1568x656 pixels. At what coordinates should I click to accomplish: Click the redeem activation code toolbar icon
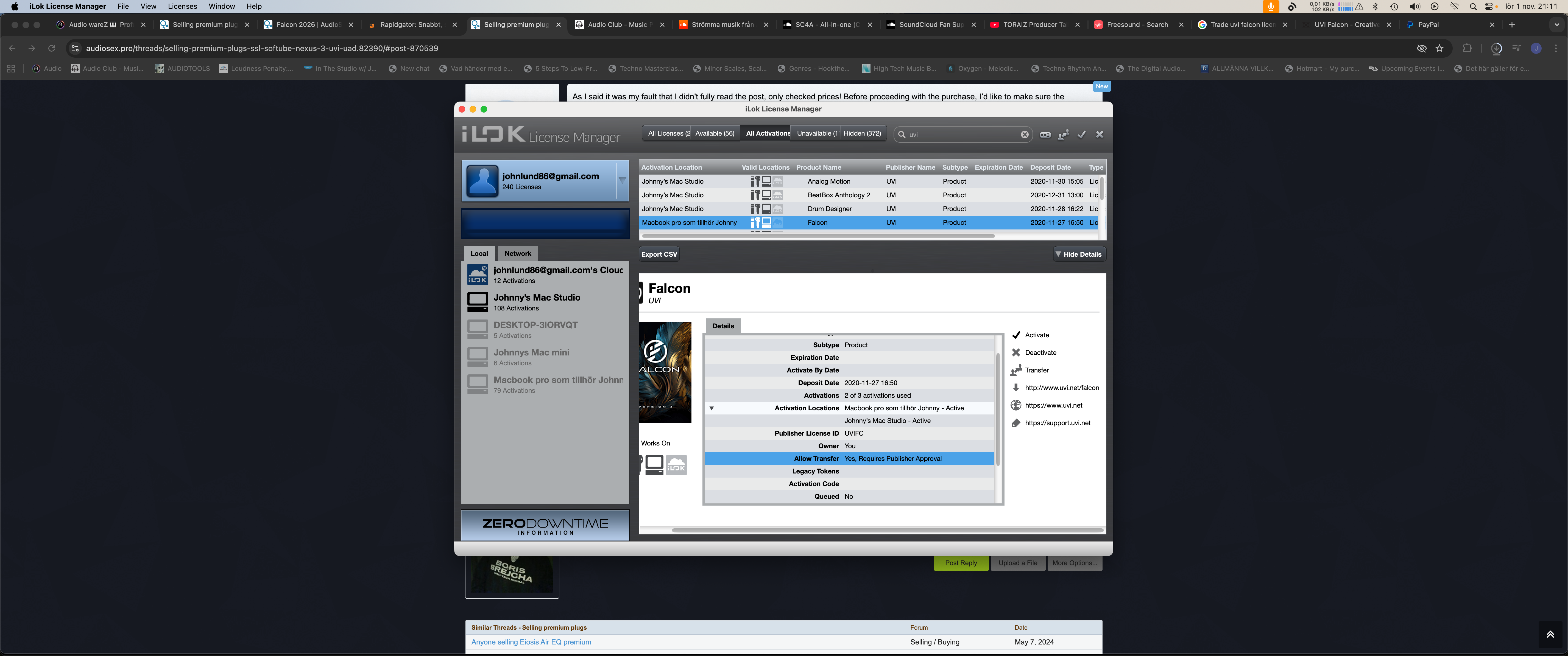click(x=1045, y=134)
